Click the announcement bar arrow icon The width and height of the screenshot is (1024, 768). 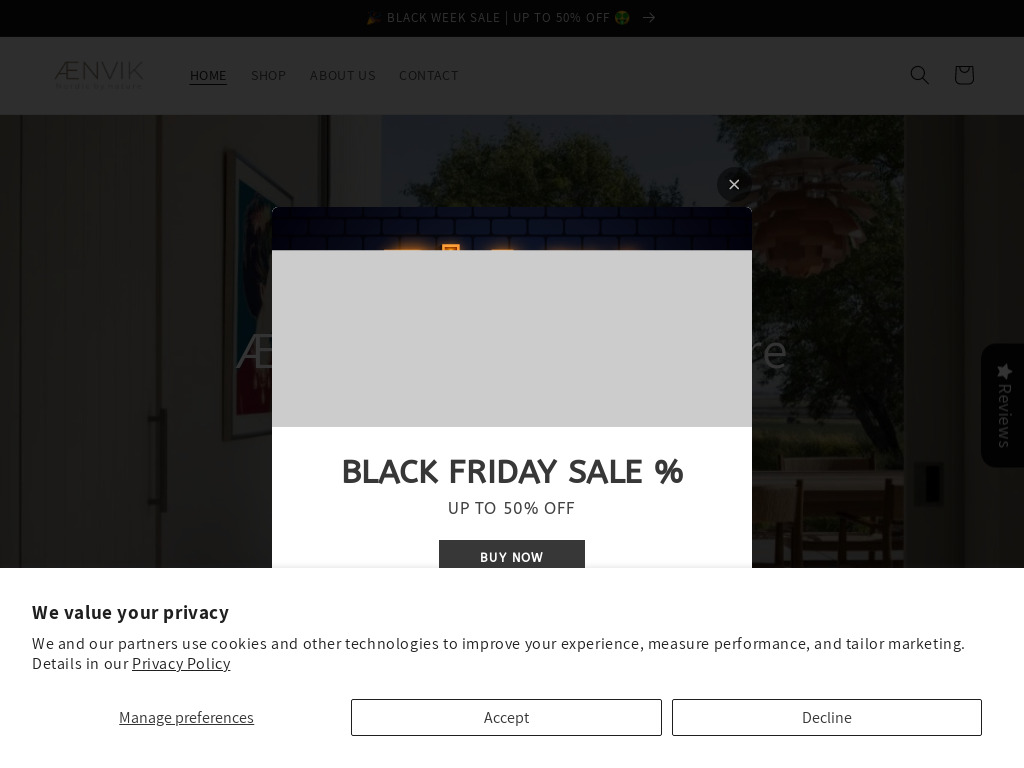click(x=649, y=17)
